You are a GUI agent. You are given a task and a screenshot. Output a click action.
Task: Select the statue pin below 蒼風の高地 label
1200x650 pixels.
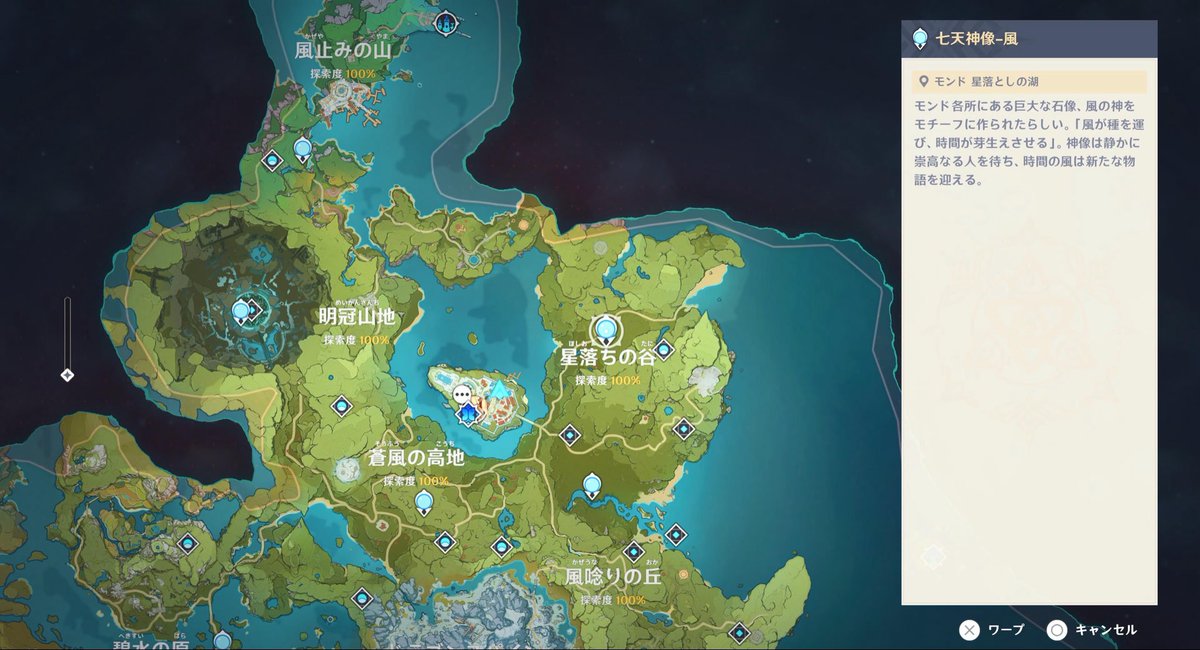(x=424, y=502)
